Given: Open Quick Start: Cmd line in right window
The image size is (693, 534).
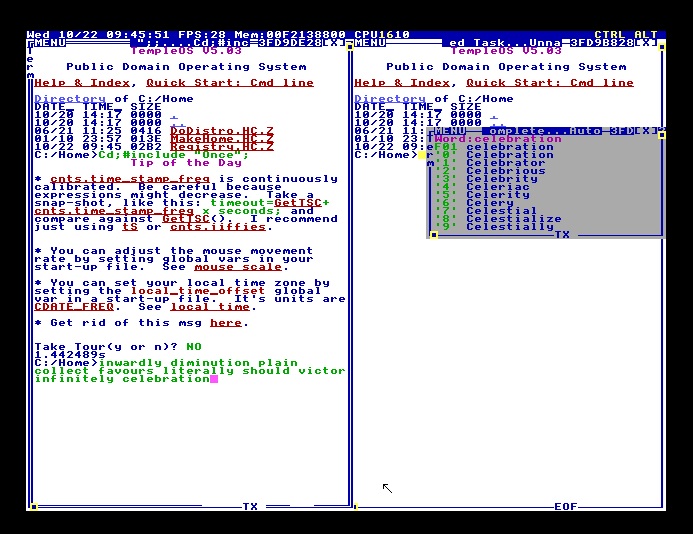Looking at the screenshot, I should click(x=550, y=83).
